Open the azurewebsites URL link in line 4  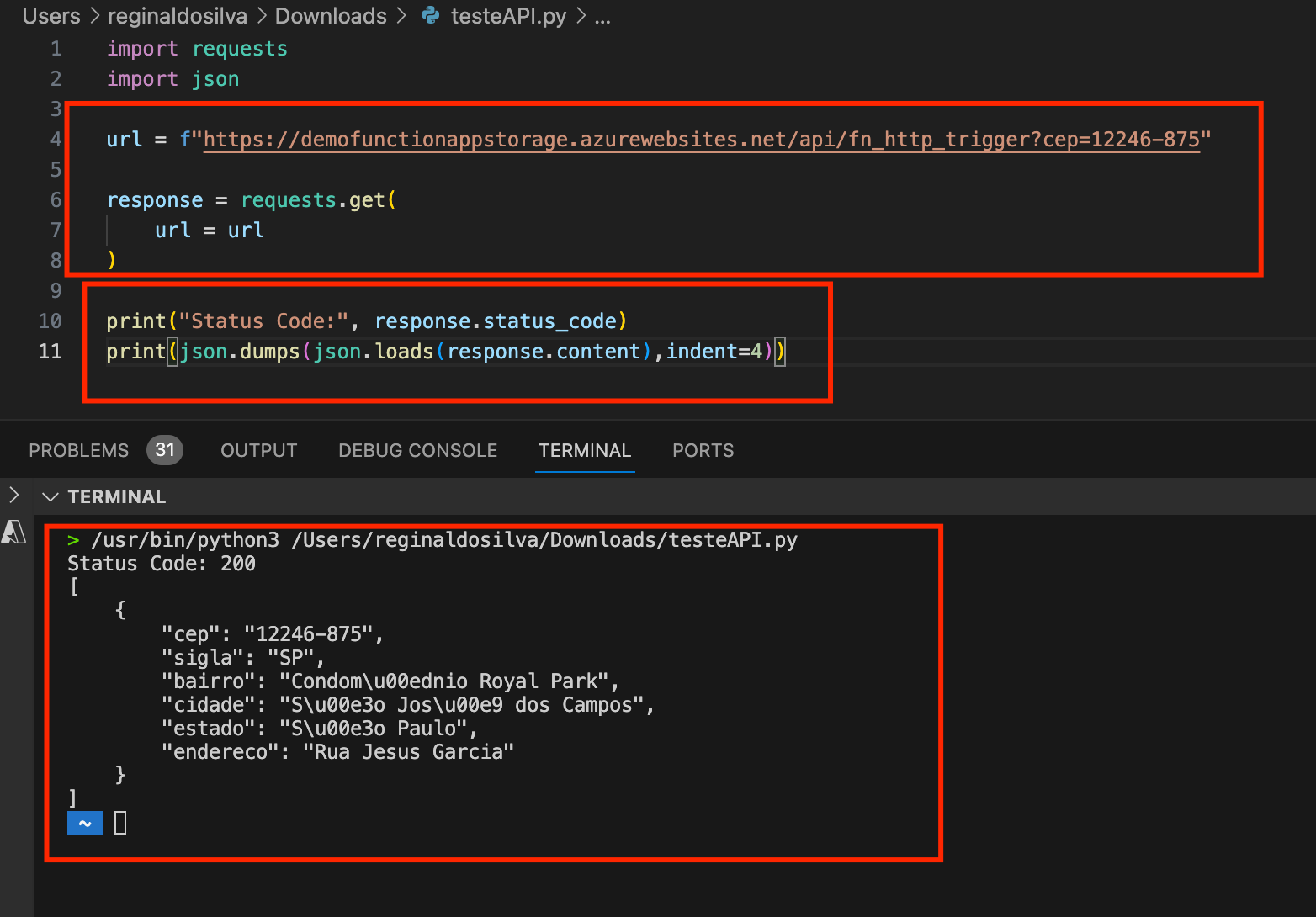[702, 140]
